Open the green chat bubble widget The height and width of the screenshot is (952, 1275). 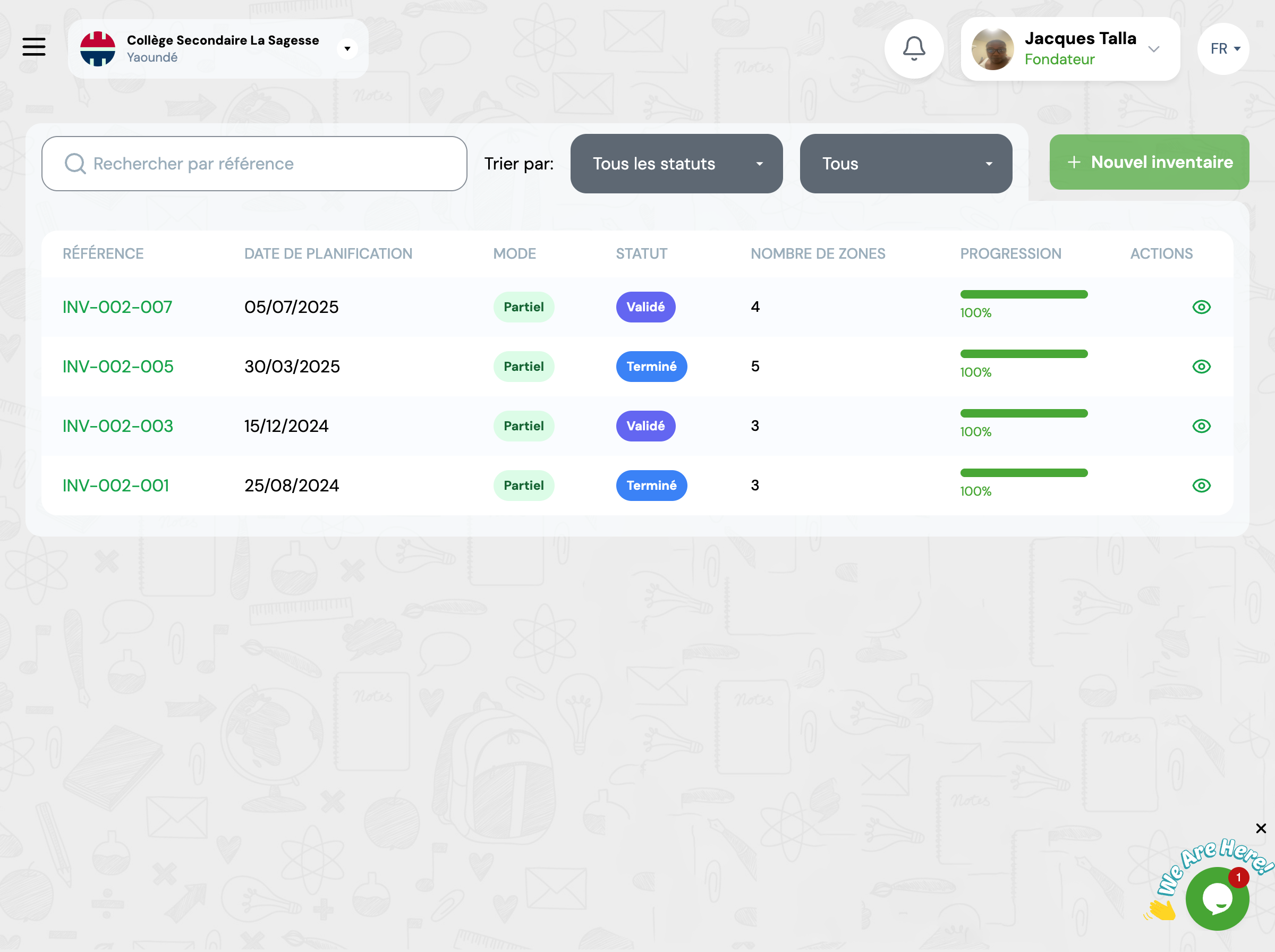click(x=1217, y=898)
